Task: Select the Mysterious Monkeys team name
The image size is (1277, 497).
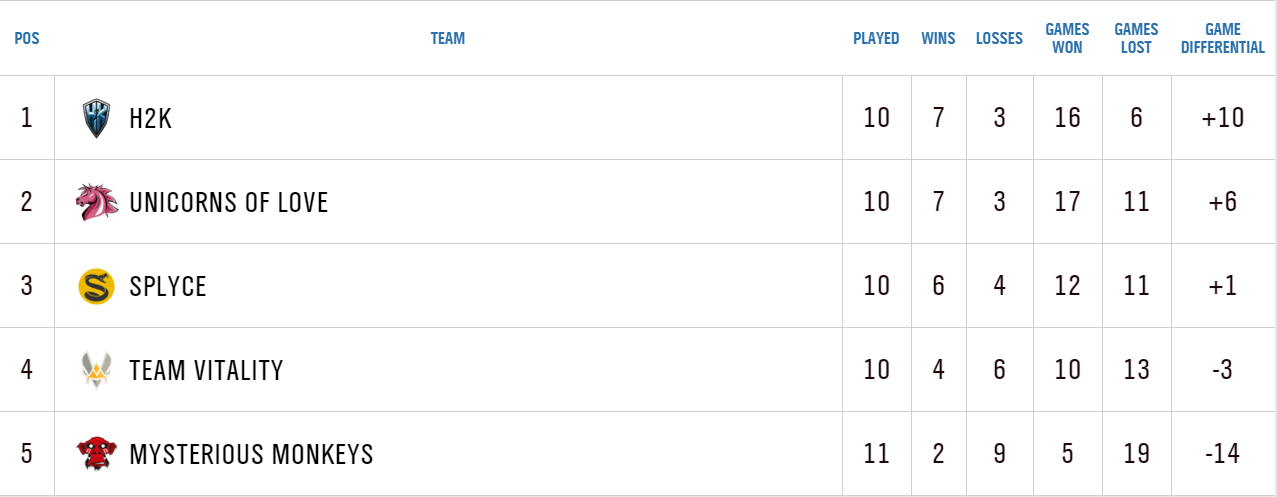Action: (251, 454)
